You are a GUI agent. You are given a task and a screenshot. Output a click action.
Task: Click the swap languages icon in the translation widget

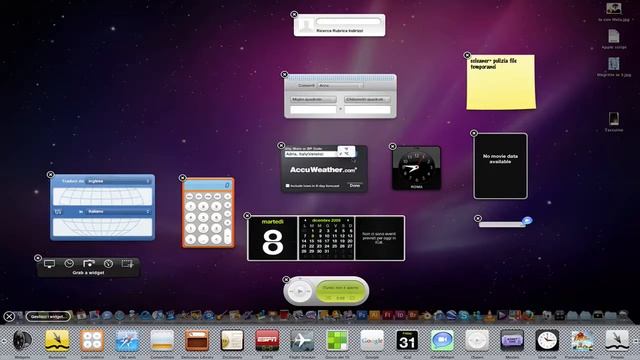tap(58, 211)
